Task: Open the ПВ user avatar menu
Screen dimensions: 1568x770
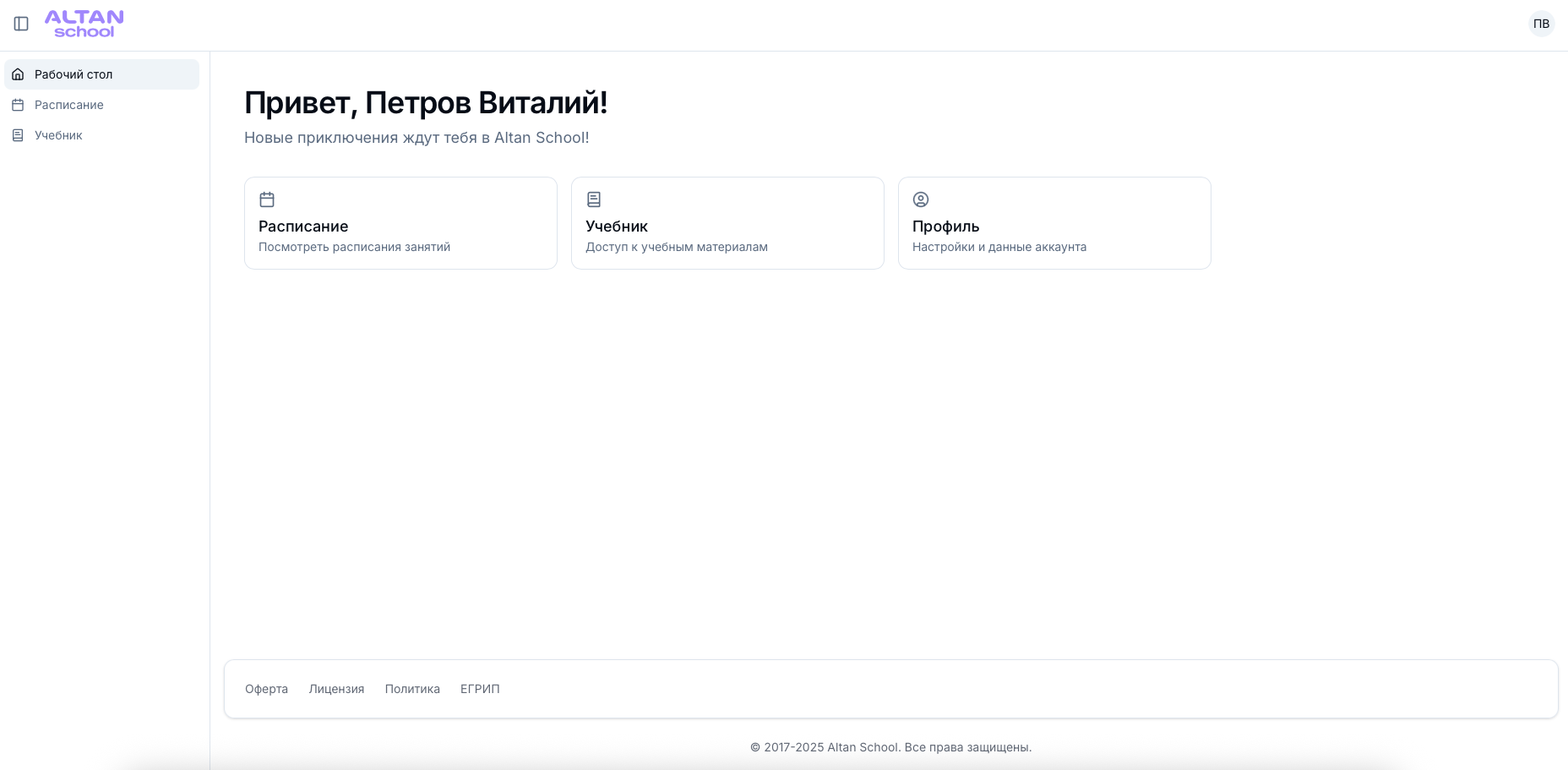Action: (1541, 24)
